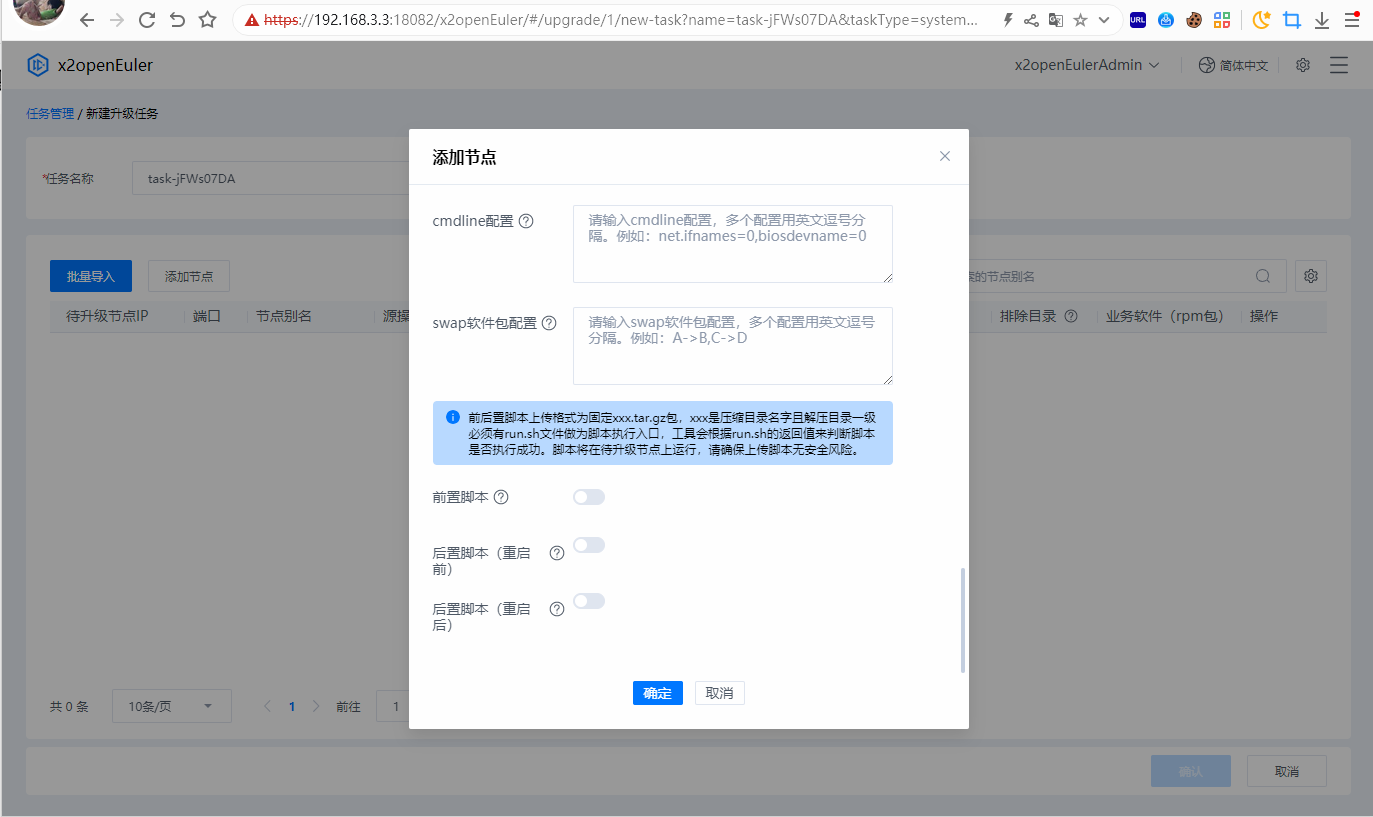1373x817 pixels.
Task: Open help icon next to 前置脚本
Action: (502, 497)
